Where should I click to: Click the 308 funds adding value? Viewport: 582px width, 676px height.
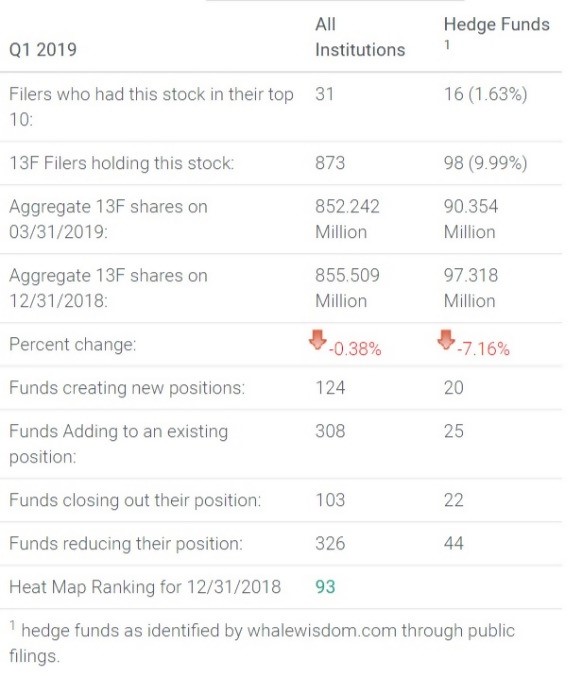pyautogui.click(x=330, y=431)
